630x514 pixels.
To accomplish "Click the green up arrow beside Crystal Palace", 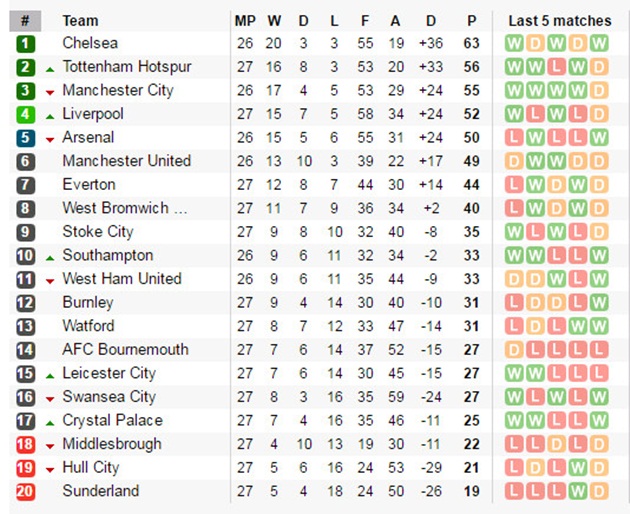I will click(x=50, y=423).
